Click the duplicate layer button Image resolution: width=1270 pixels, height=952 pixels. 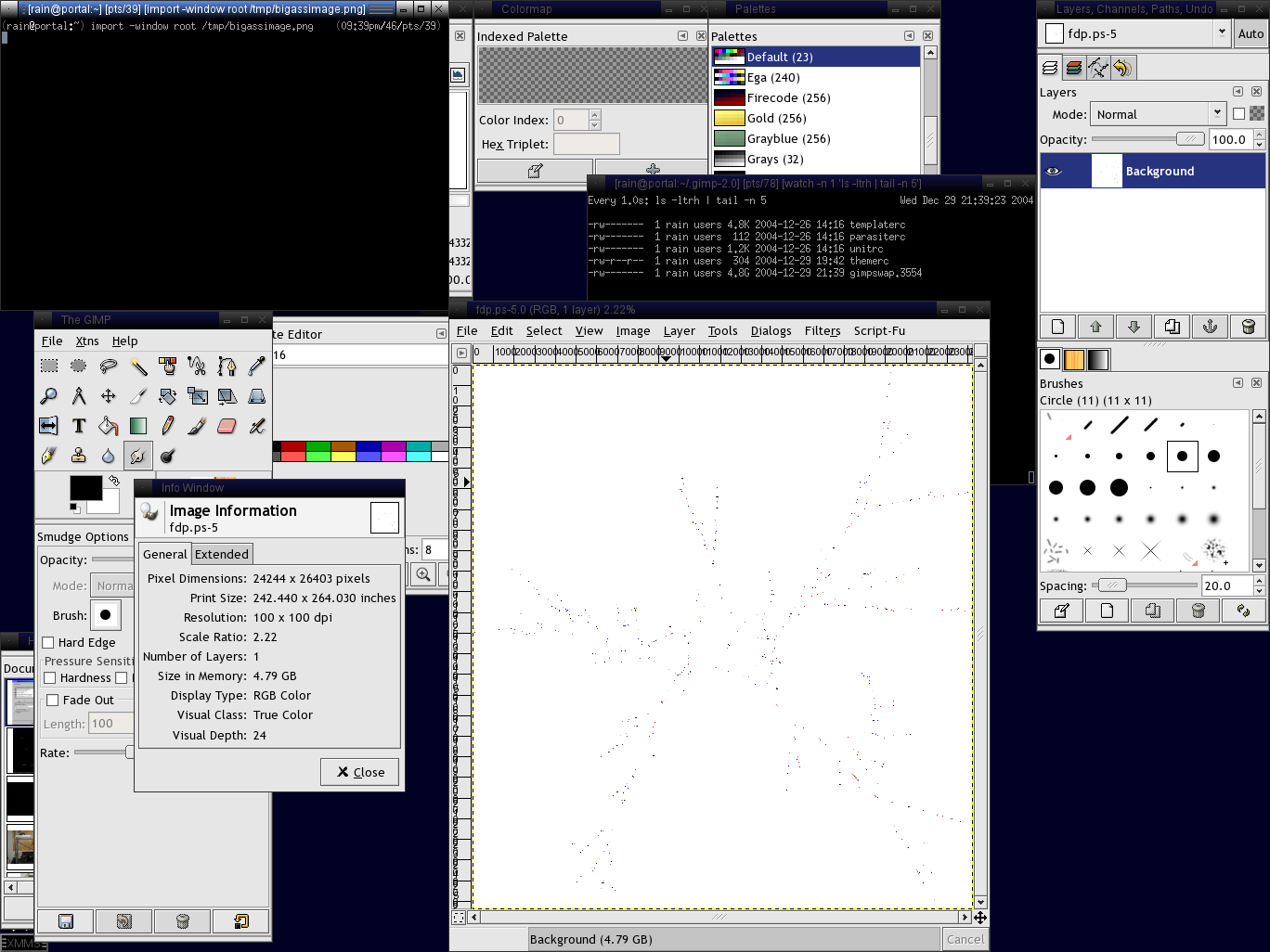pos(1172,327)
